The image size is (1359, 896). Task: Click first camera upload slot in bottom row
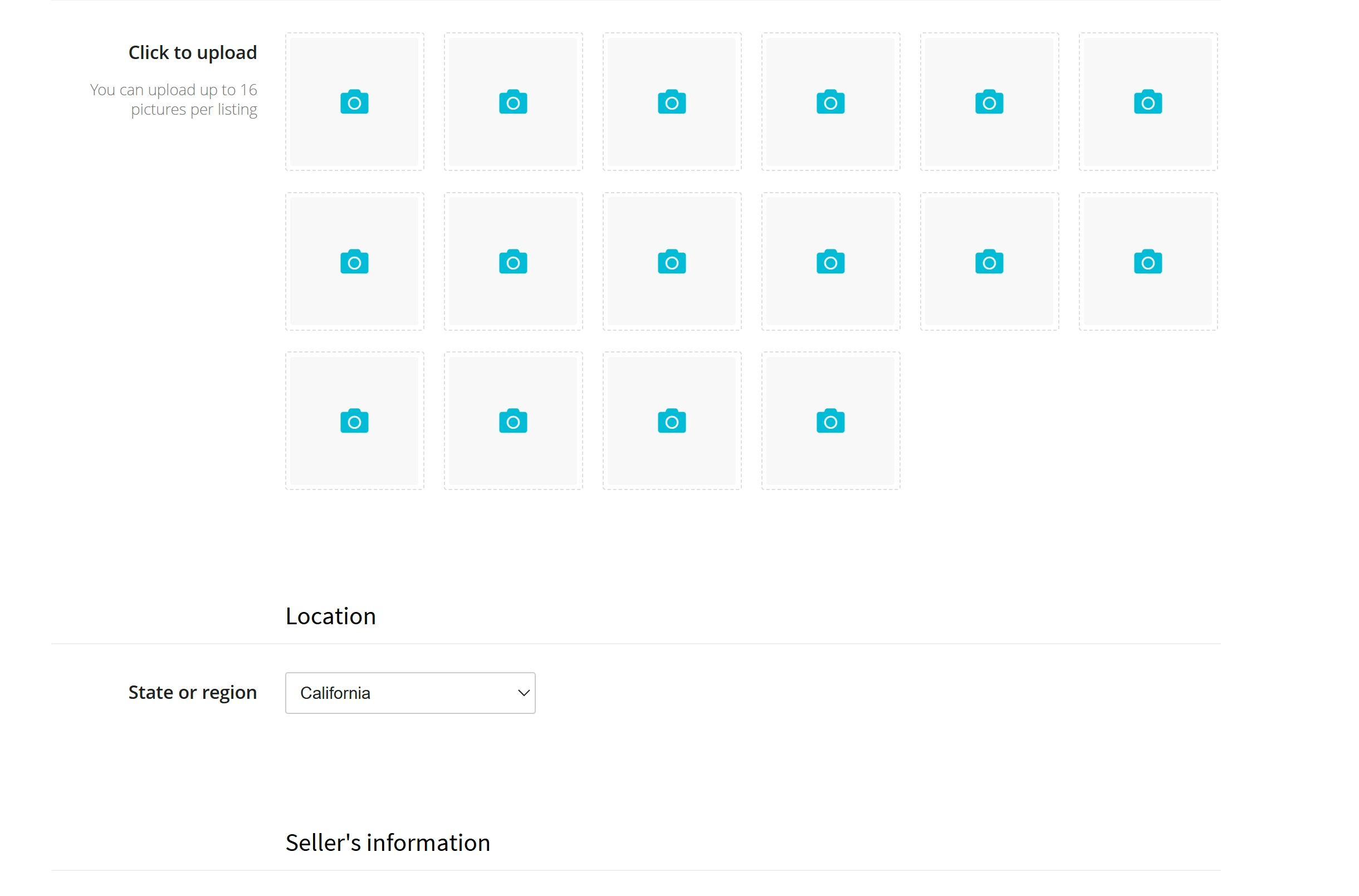[354, 421]
